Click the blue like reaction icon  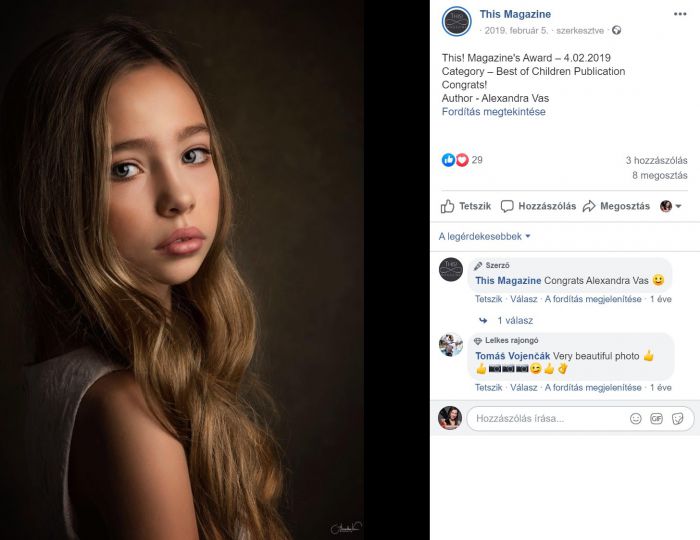coord(448,160)
